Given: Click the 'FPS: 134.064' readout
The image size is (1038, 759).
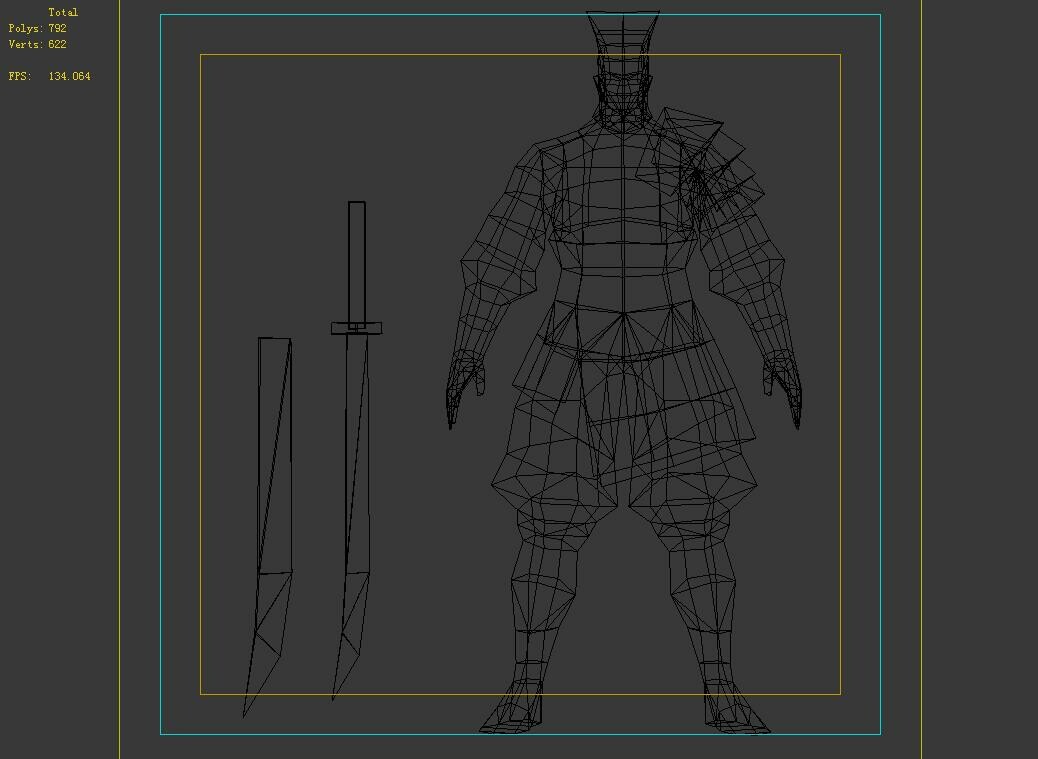Looking at the screenshot, I should click(x=50, y=76).
